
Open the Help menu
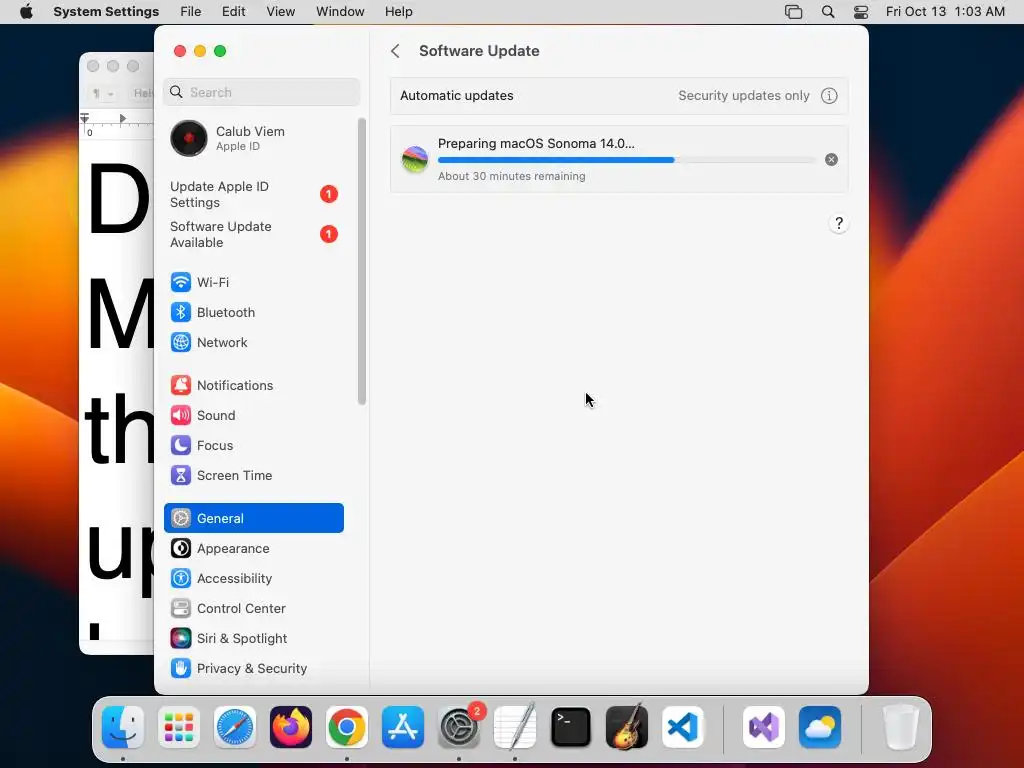point(398,12)
